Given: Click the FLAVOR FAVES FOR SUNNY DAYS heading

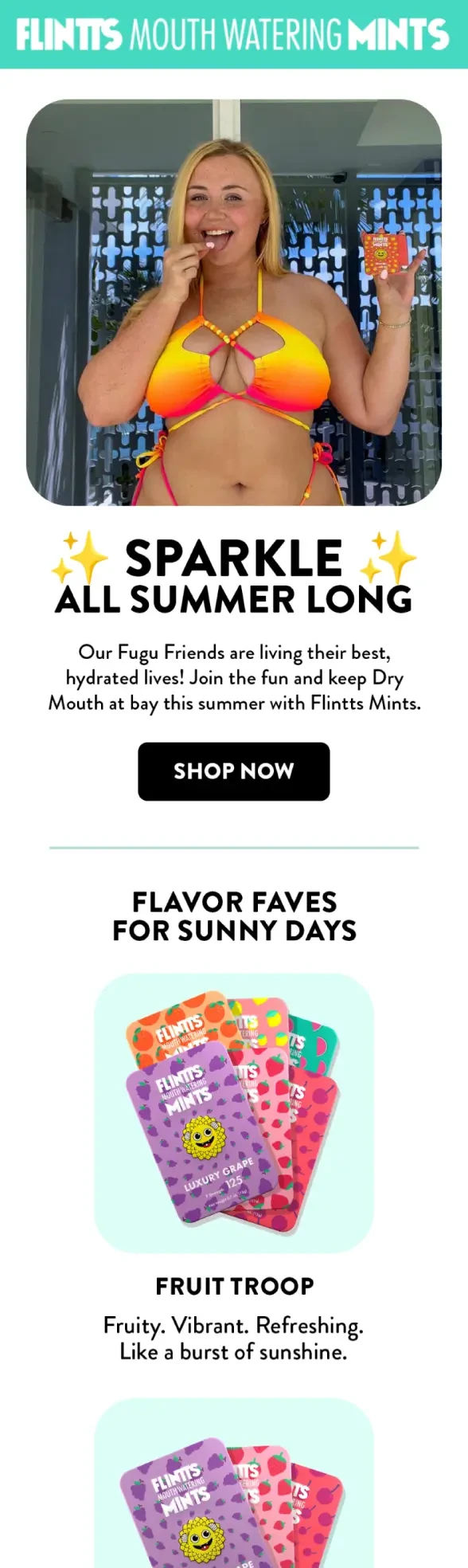Looking at the screenshot, I should 234,916.
